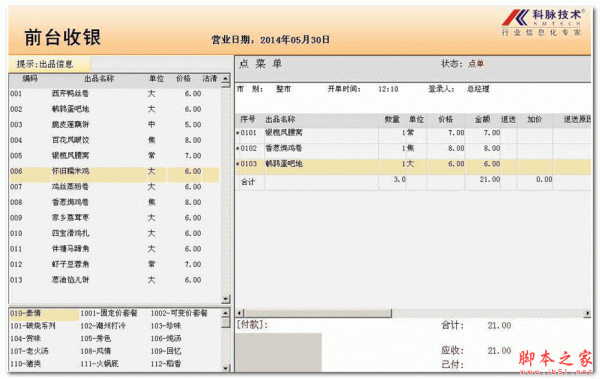Open category 109-回忆
This screenshot has width=600, height=379.
(x=166, y=351)
